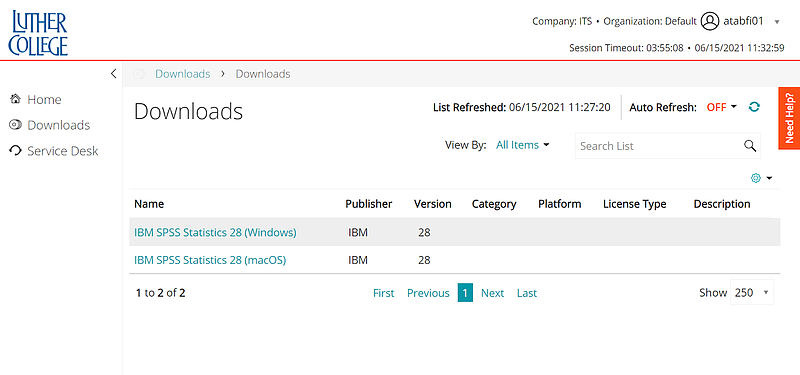800x375 pixels.
Task: Select page 1 in pagination
Action: [x=465, y=293]
